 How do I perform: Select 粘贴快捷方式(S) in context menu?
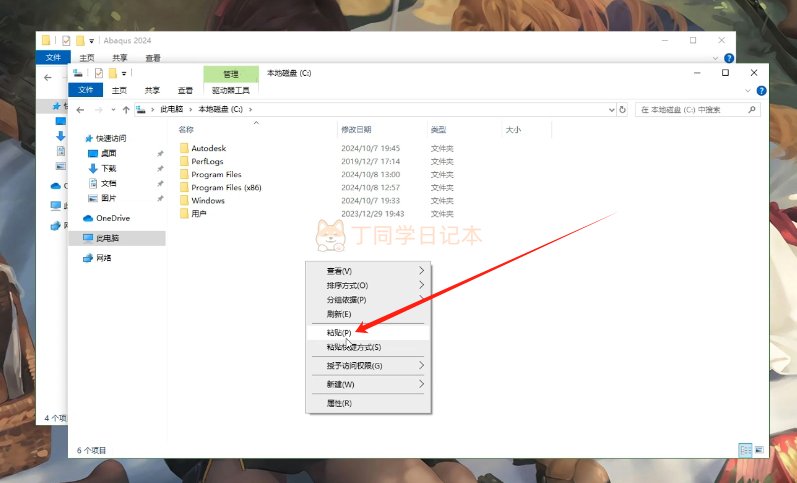click(368, 347)
